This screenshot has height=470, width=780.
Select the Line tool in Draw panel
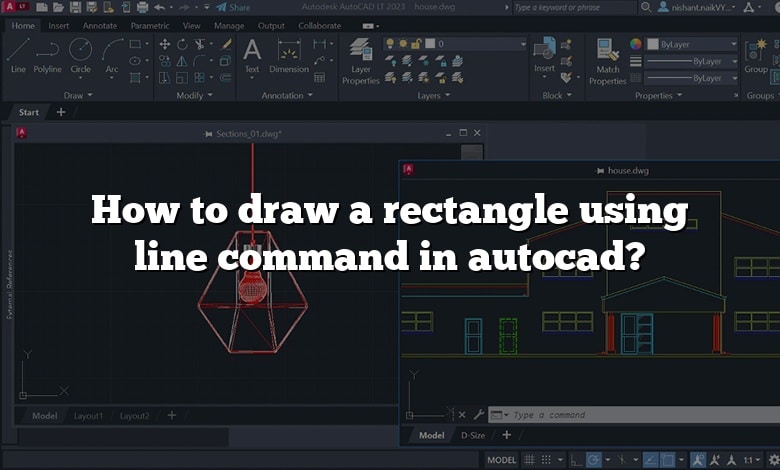pos(18,55)
